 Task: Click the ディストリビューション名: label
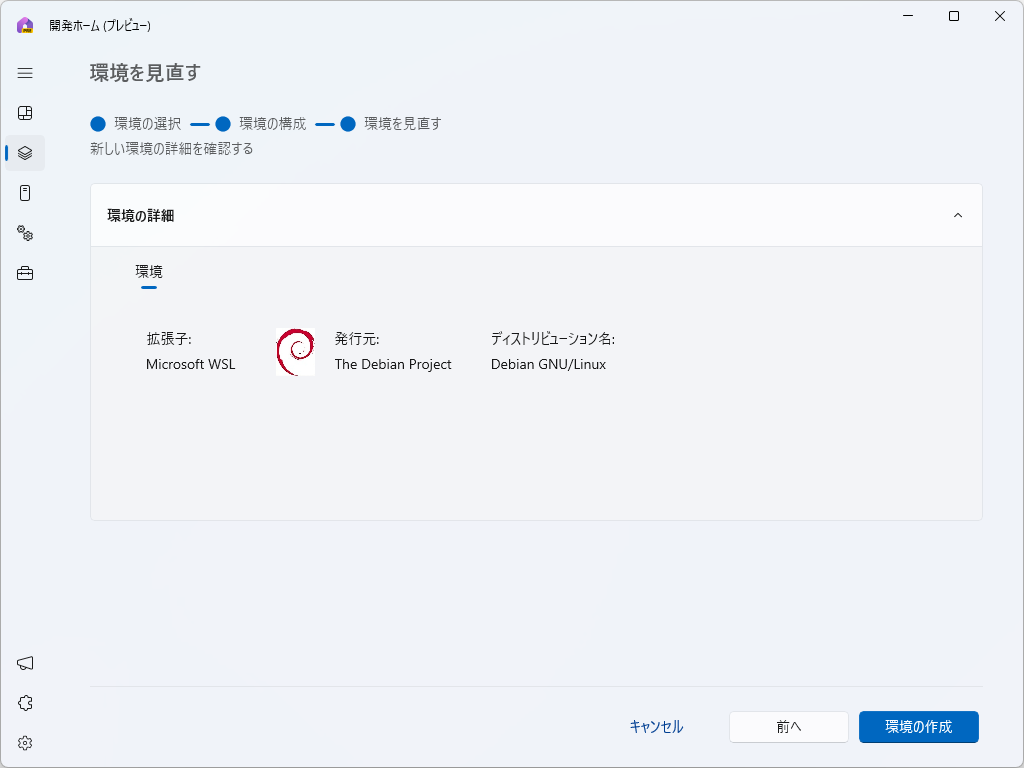553,339
